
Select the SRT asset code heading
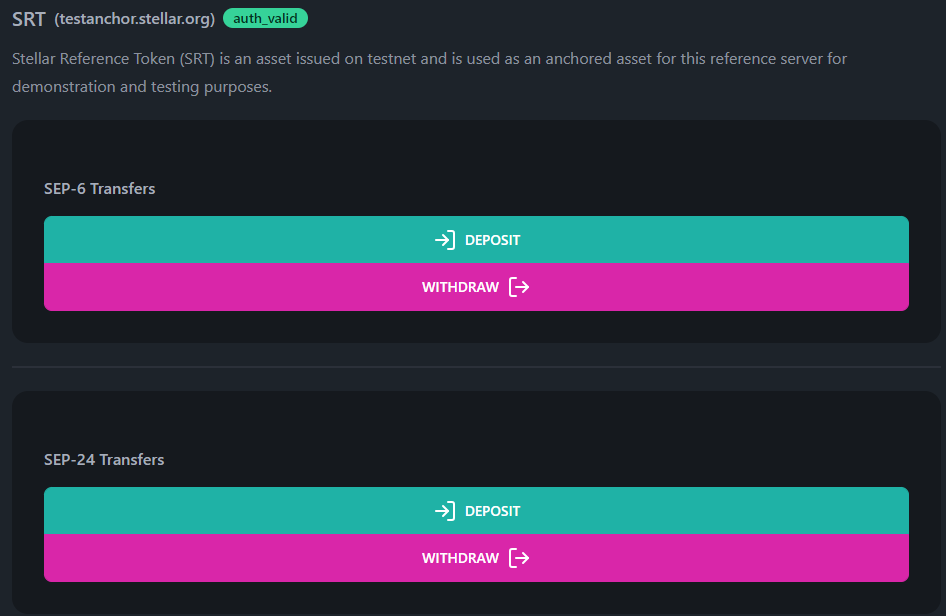[x=28, y=19]
